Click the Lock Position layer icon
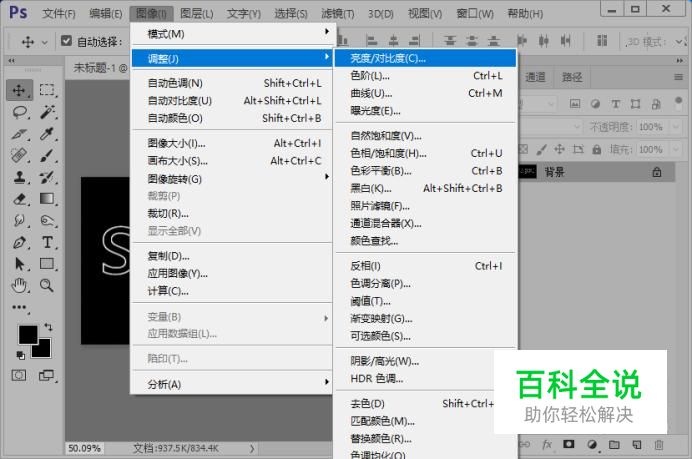The height and width of the screenshot is (459, 692). [559, 149]
